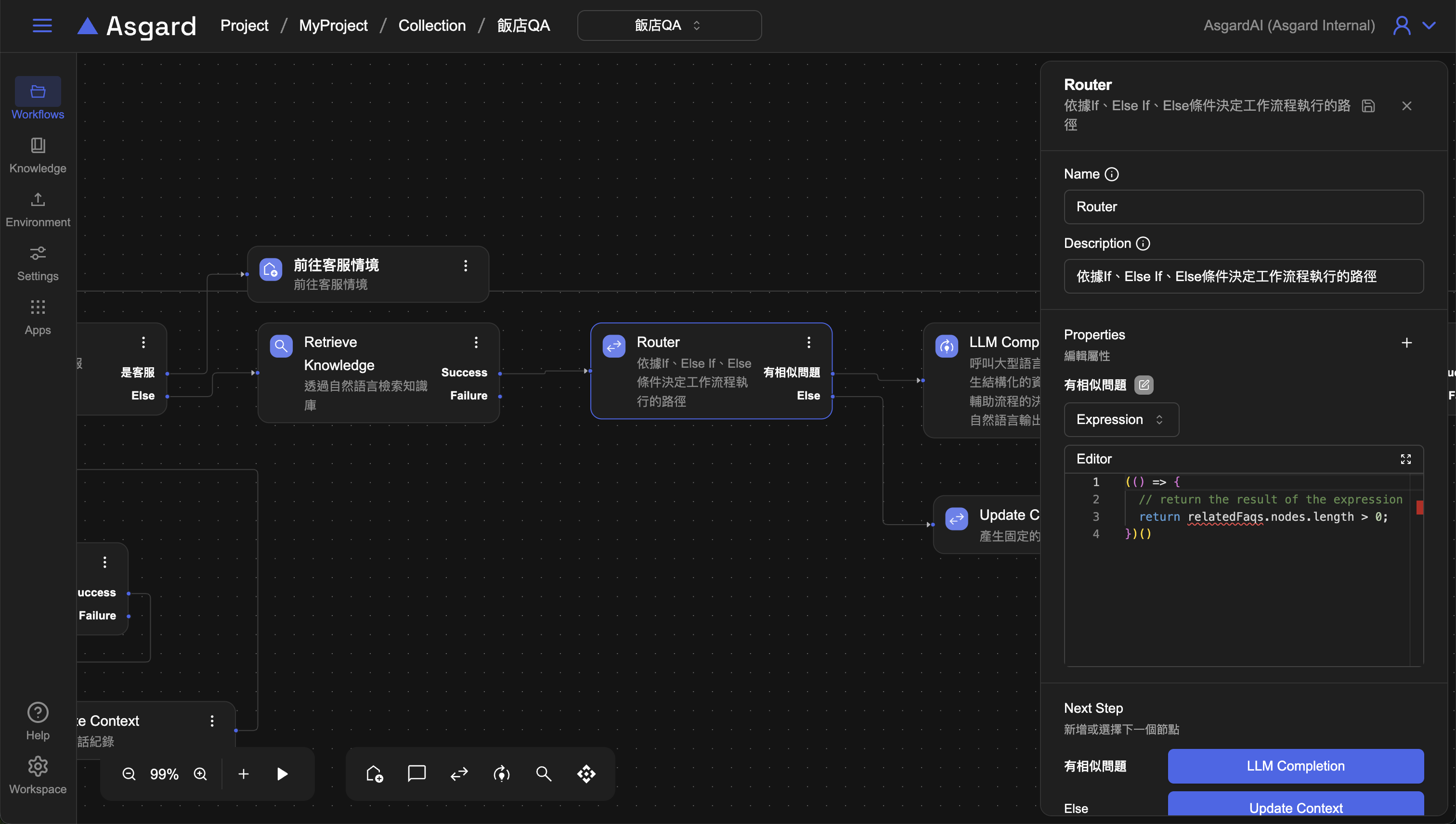
Task: Click the save icon in Router panel header
Action: pyautogui.click(x=1368, y=106)
